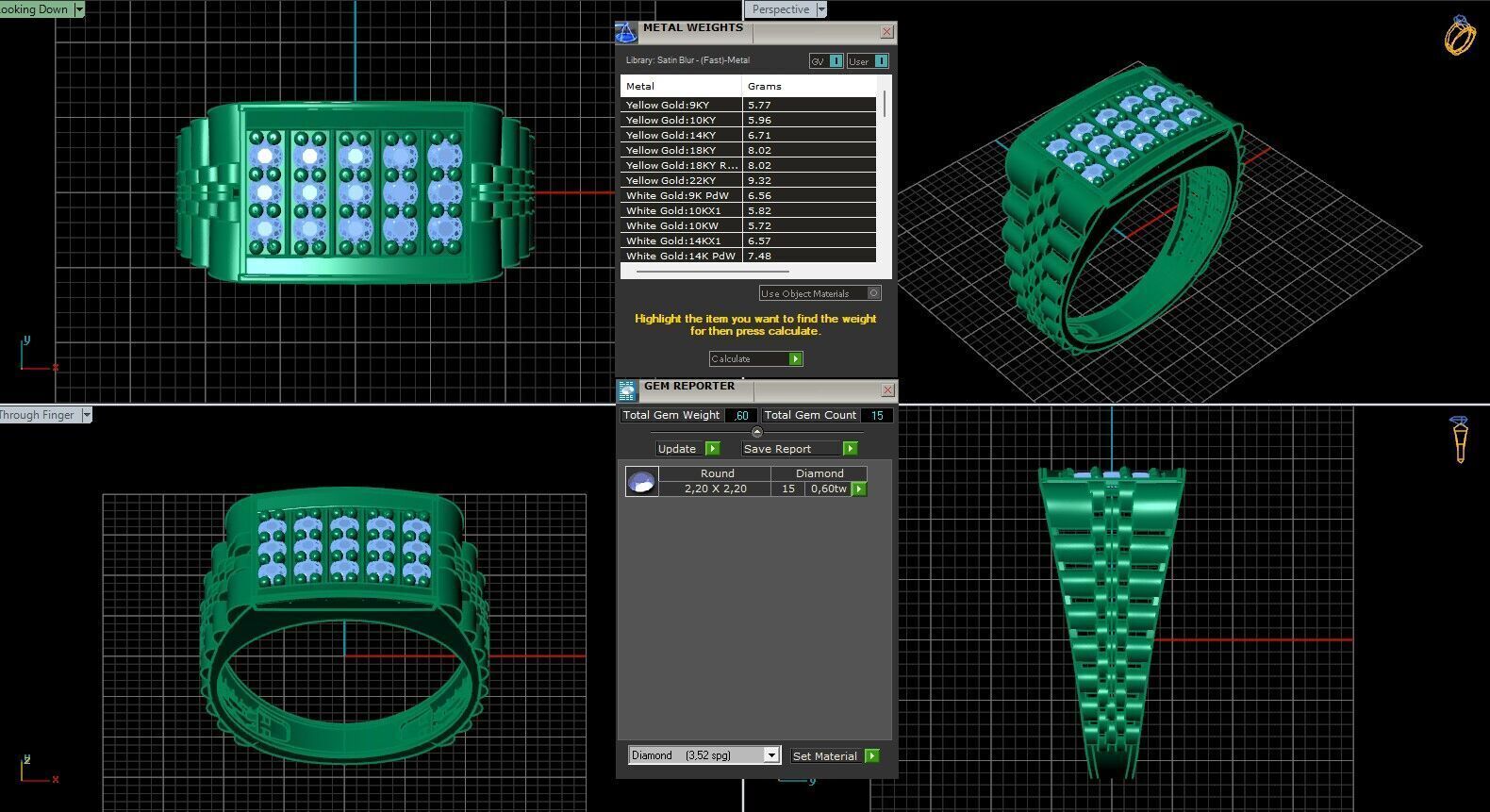Screen dimensions: 1490x812
Task: Collapse the Gem Reporter totals with round arrow
Action: click(x=756, y=433)
